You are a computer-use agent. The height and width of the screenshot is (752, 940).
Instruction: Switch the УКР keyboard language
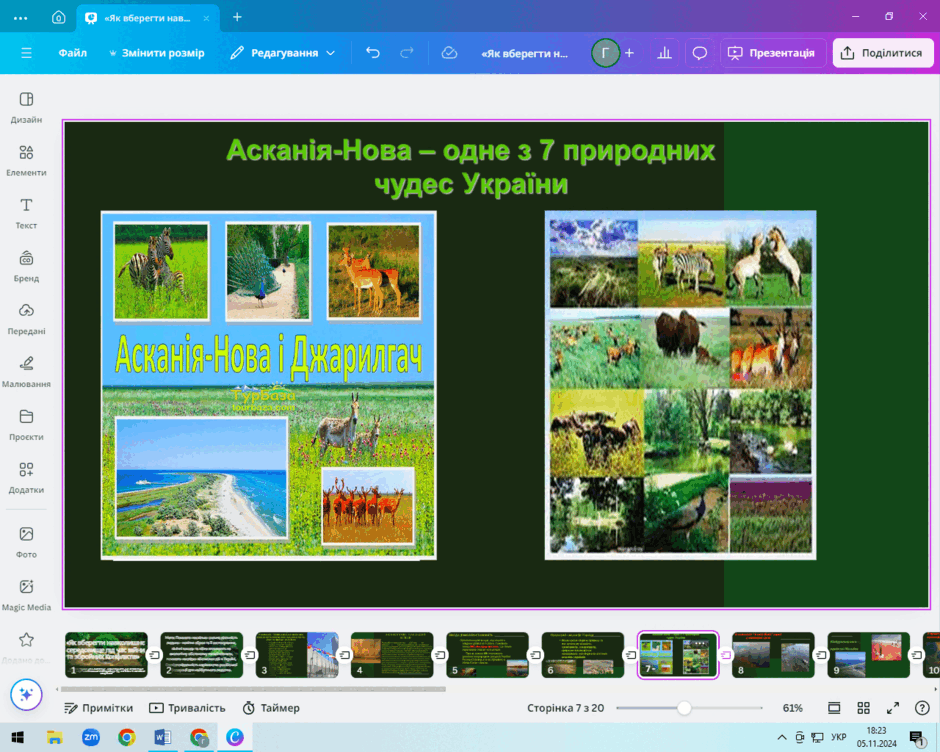[838, 737]
